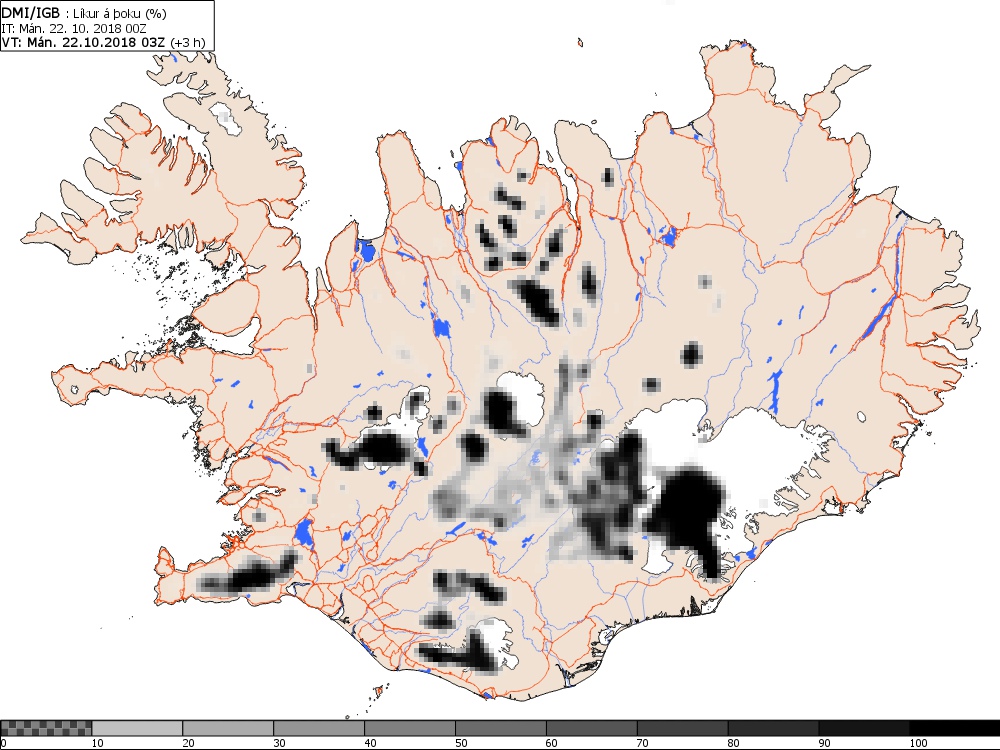The image size is (1000, 750).
Task: Pick the 30–40 grey legend segment
Action: 319,728
